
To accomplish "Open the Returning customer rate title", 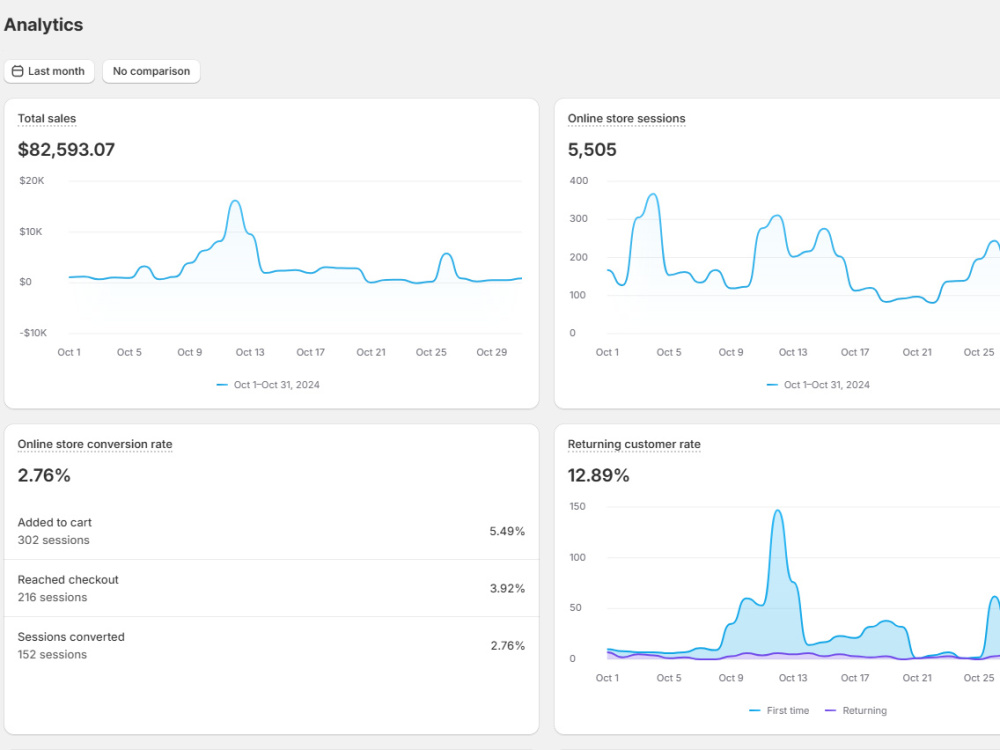I will coord(634,445).
